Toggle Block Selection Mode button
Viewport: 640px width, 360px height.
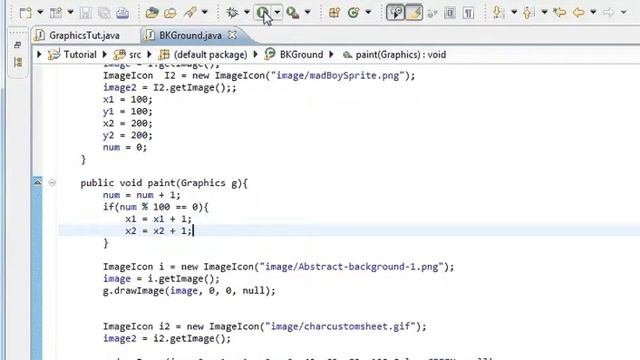tap(450, 13)
